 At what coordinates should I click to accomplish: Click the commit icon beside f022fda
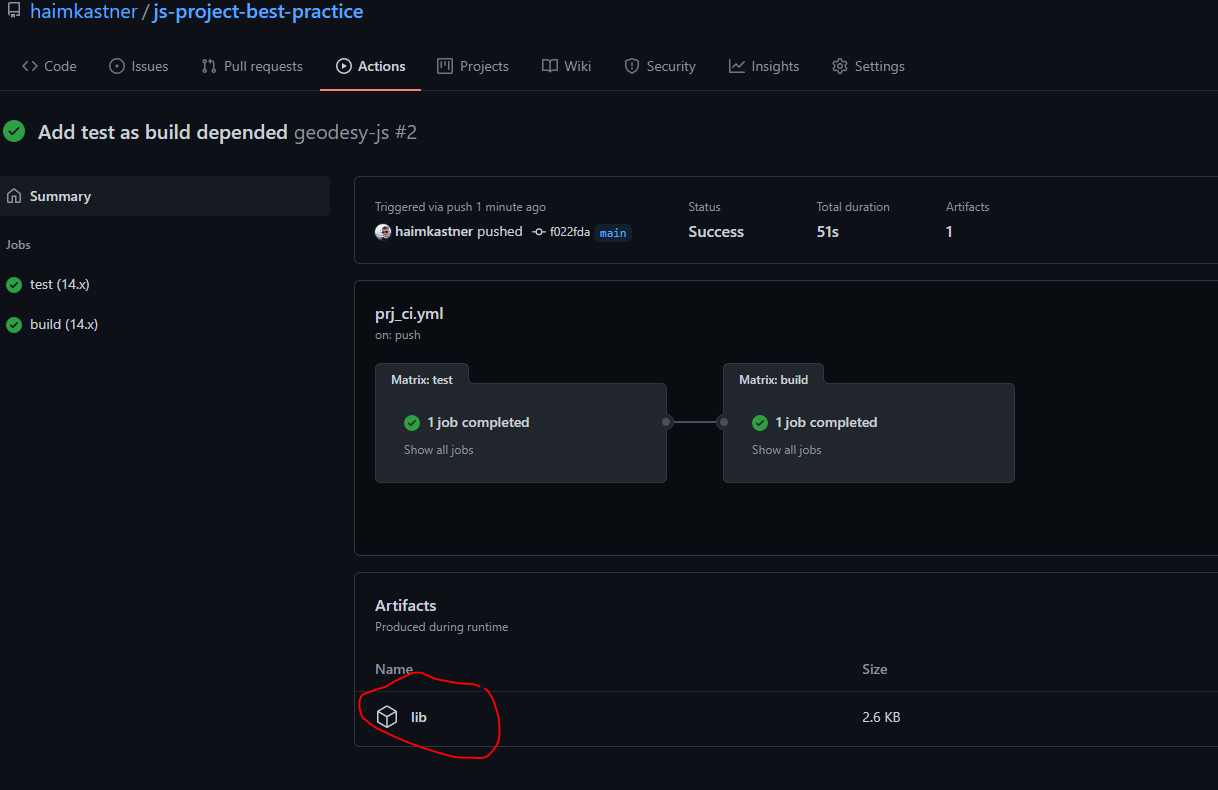click(x=539, y=232)
